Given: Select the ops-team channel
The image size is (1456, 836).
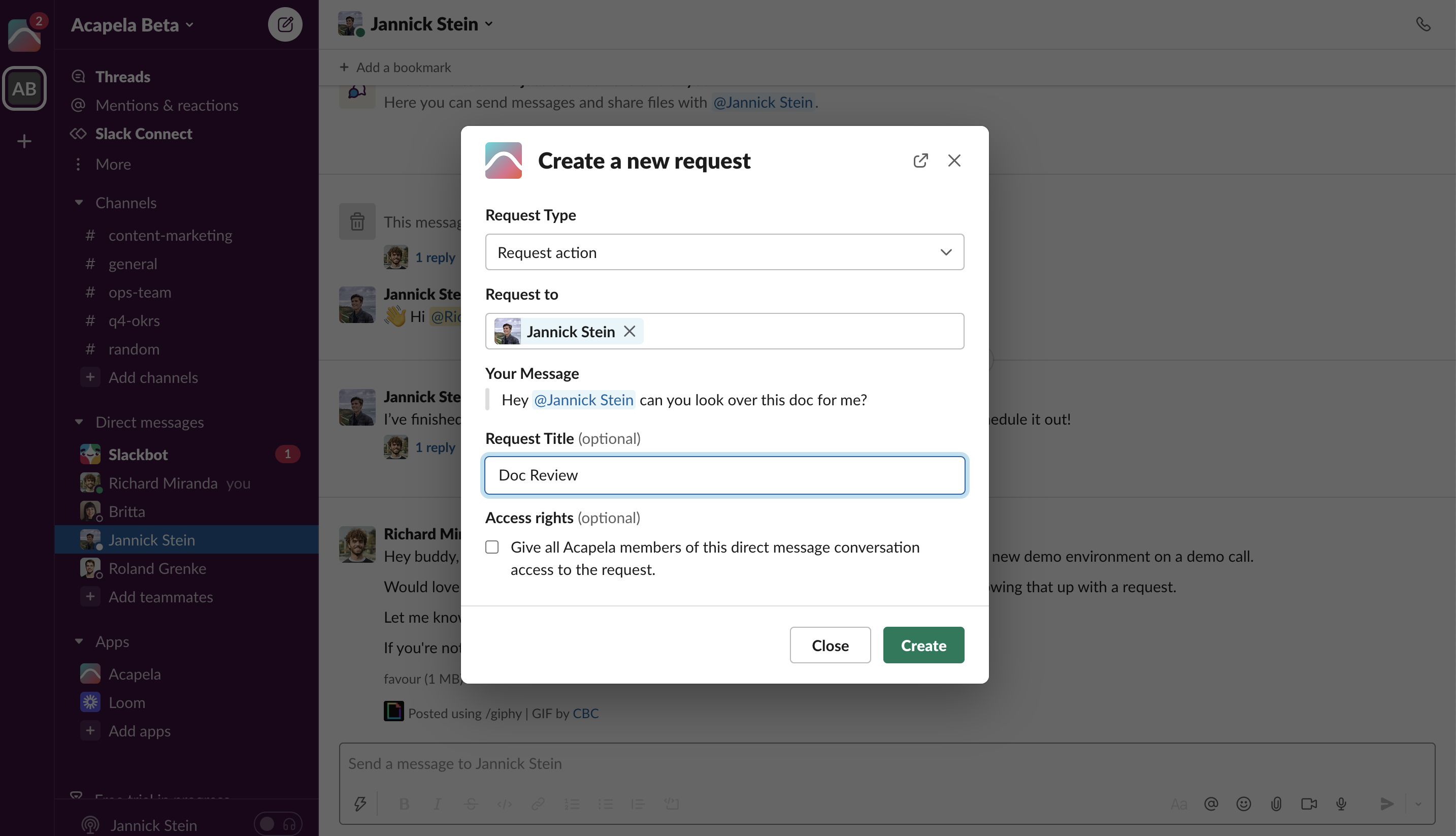Looking at the screenshot, I should click(x=140, y=292).
